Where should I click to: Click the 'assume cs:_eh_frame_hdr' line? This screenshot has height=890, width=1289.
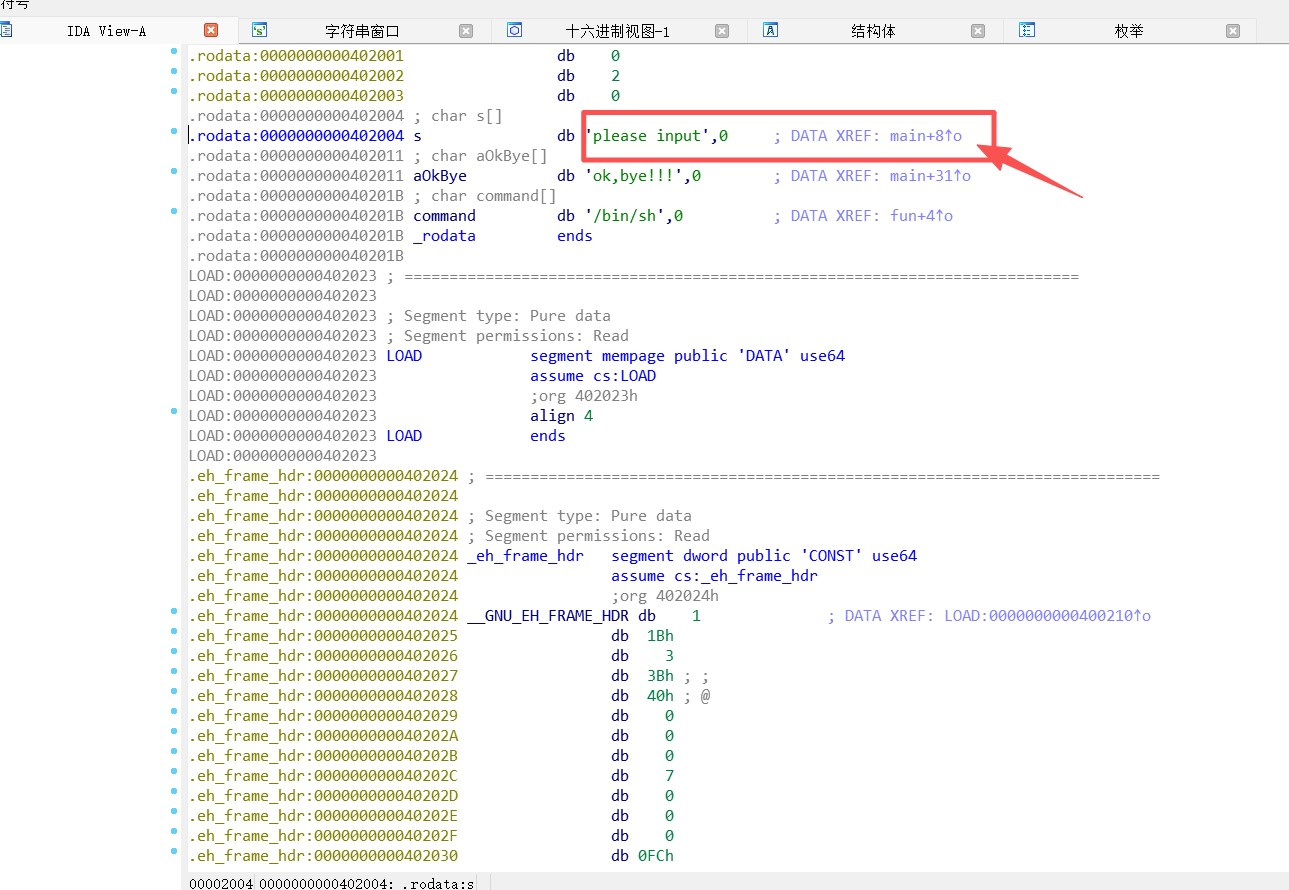click(x=715, y=576)
